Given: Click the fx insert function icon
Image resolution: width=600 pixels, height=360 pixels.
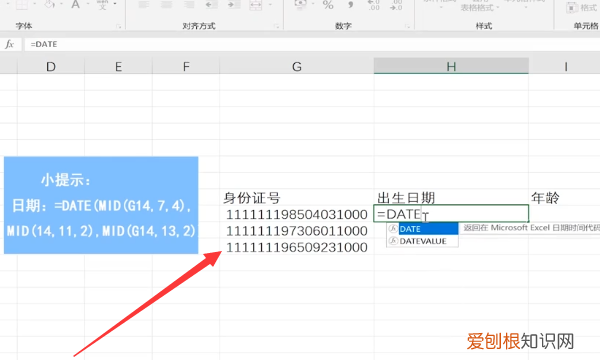Looking at the screenshot, I should [9, 44].
